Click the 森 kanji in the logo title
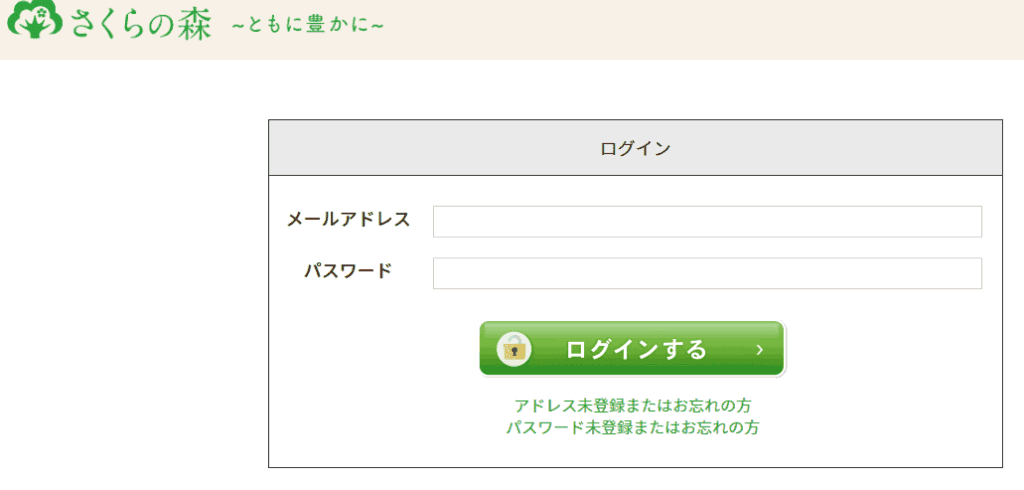The width and height of the screenshot is (1024, 490). [194, 24]
